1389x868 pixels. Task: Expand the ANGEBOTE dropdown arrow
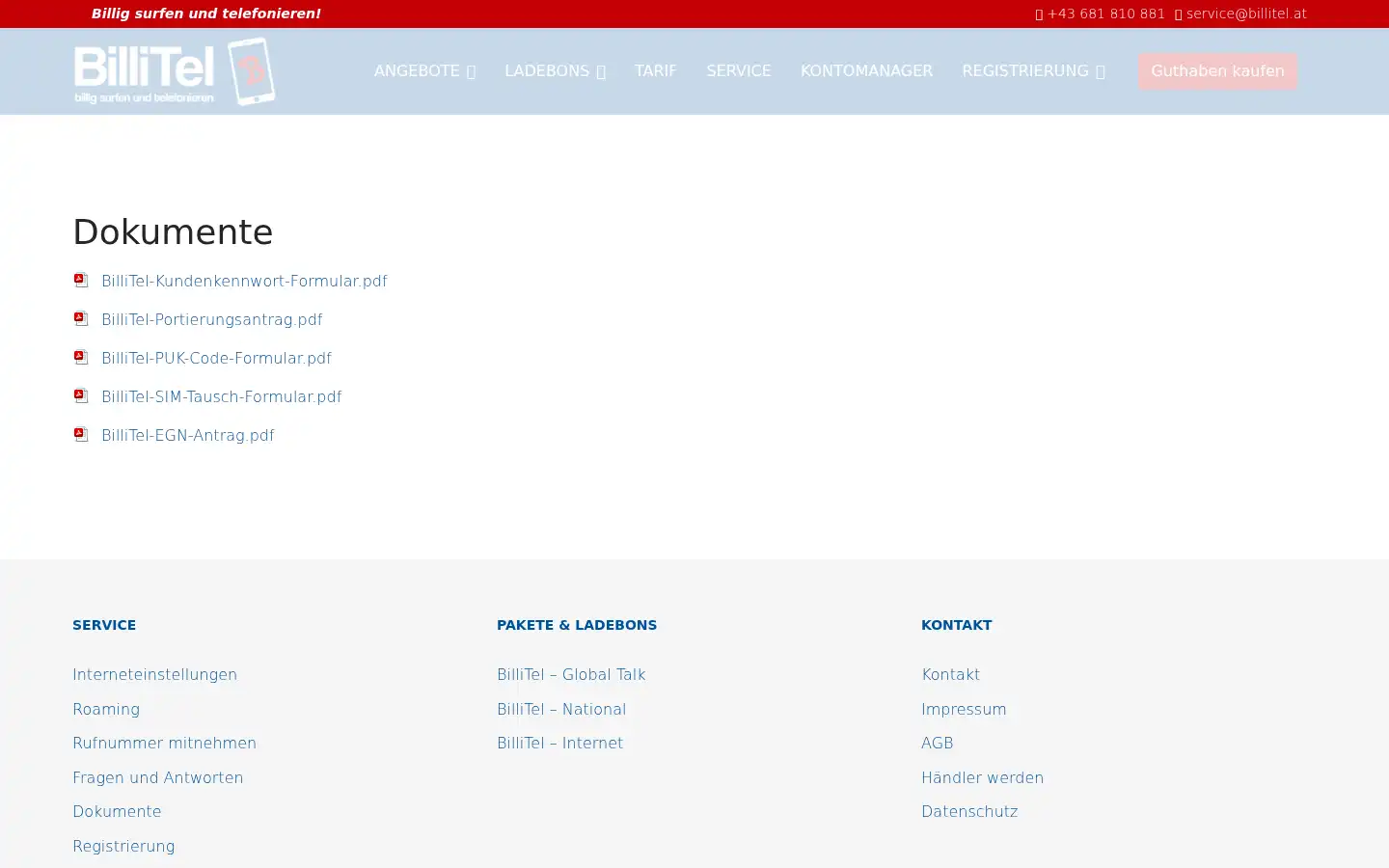(x=471, y=71)
